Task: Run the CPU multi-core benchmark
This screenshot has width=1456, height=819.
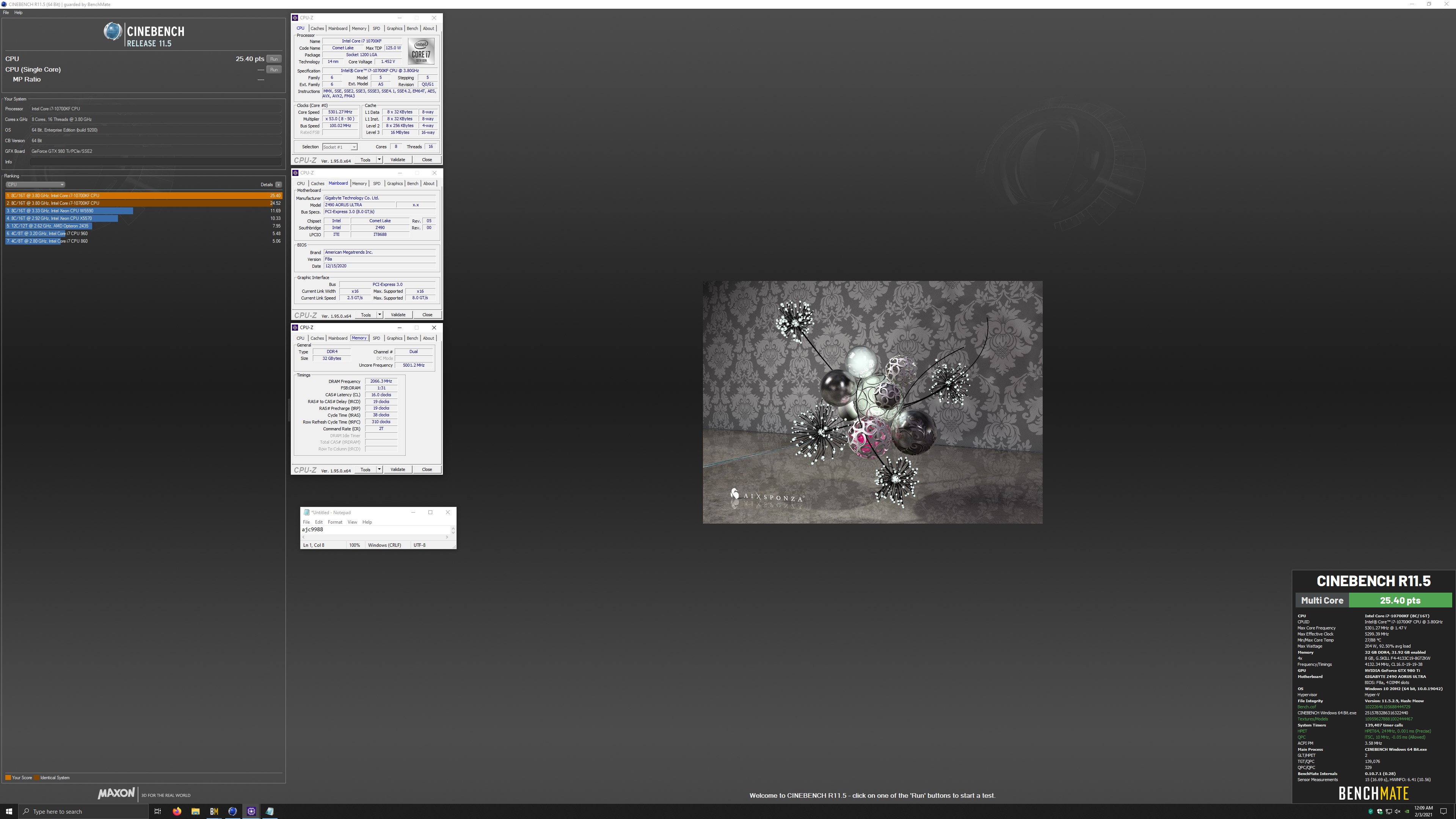Action: coord(274,59)
